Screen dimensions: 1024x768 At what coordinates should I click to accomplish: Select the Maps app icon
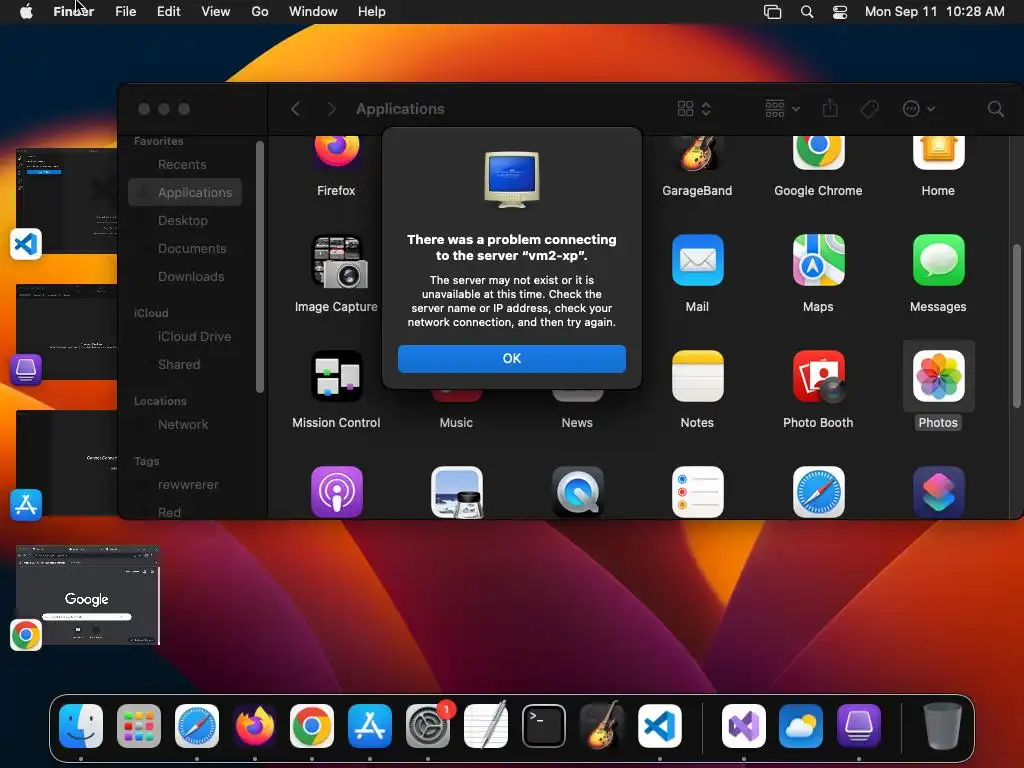818,260
